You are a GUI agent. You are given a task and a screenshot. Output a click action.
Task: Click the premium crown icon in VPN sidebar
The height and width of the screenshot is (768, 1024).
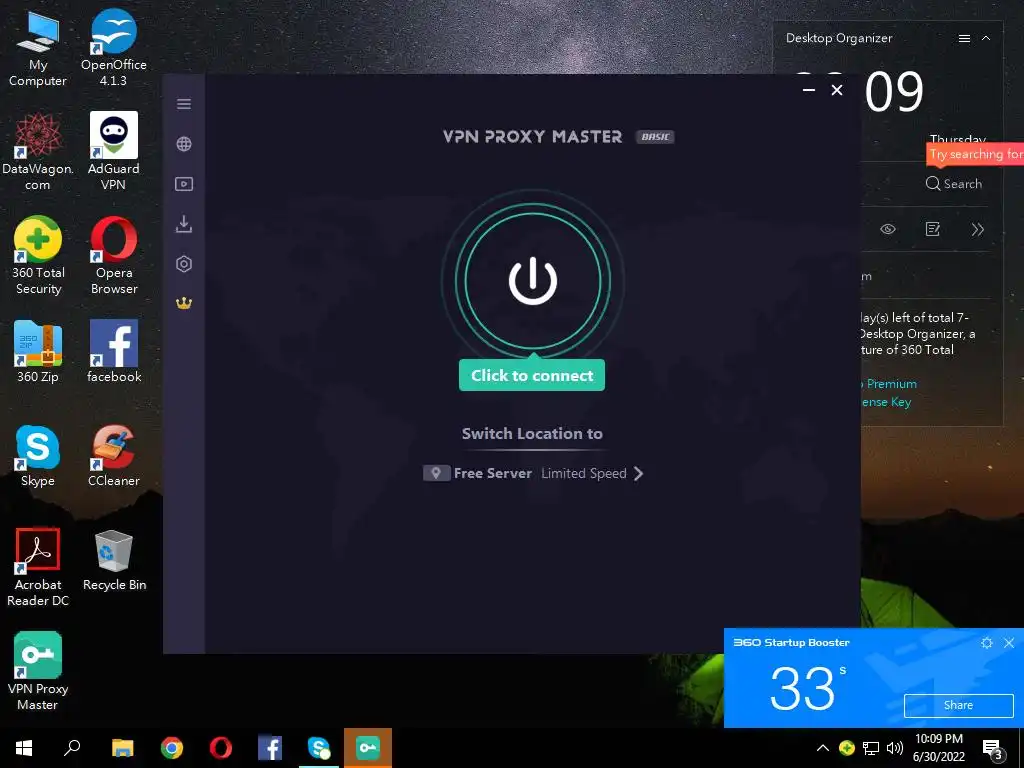[184, 303]
